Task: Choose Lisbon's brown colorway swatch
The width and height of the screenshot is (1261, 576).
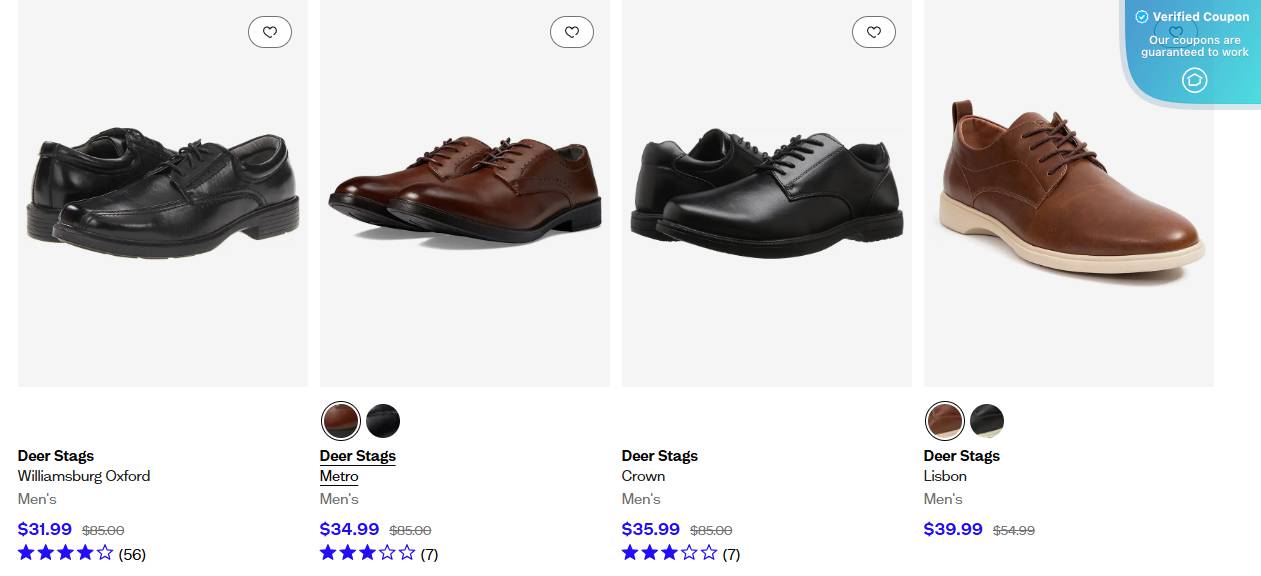Action: 945,421
